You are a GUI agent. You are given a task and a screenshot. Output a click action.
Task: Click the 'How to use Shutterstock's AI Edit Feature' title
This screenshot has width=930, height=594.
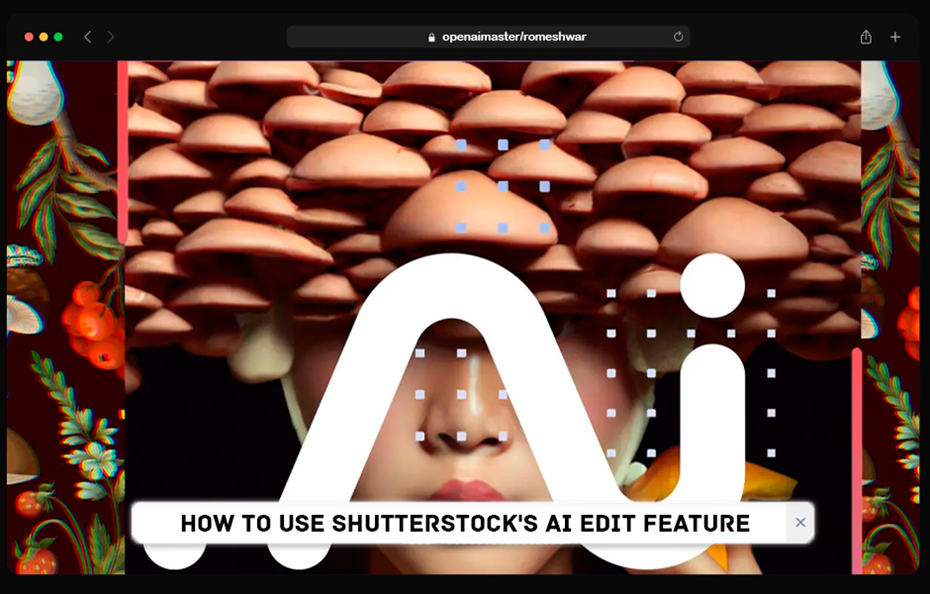tap(465, 523)
